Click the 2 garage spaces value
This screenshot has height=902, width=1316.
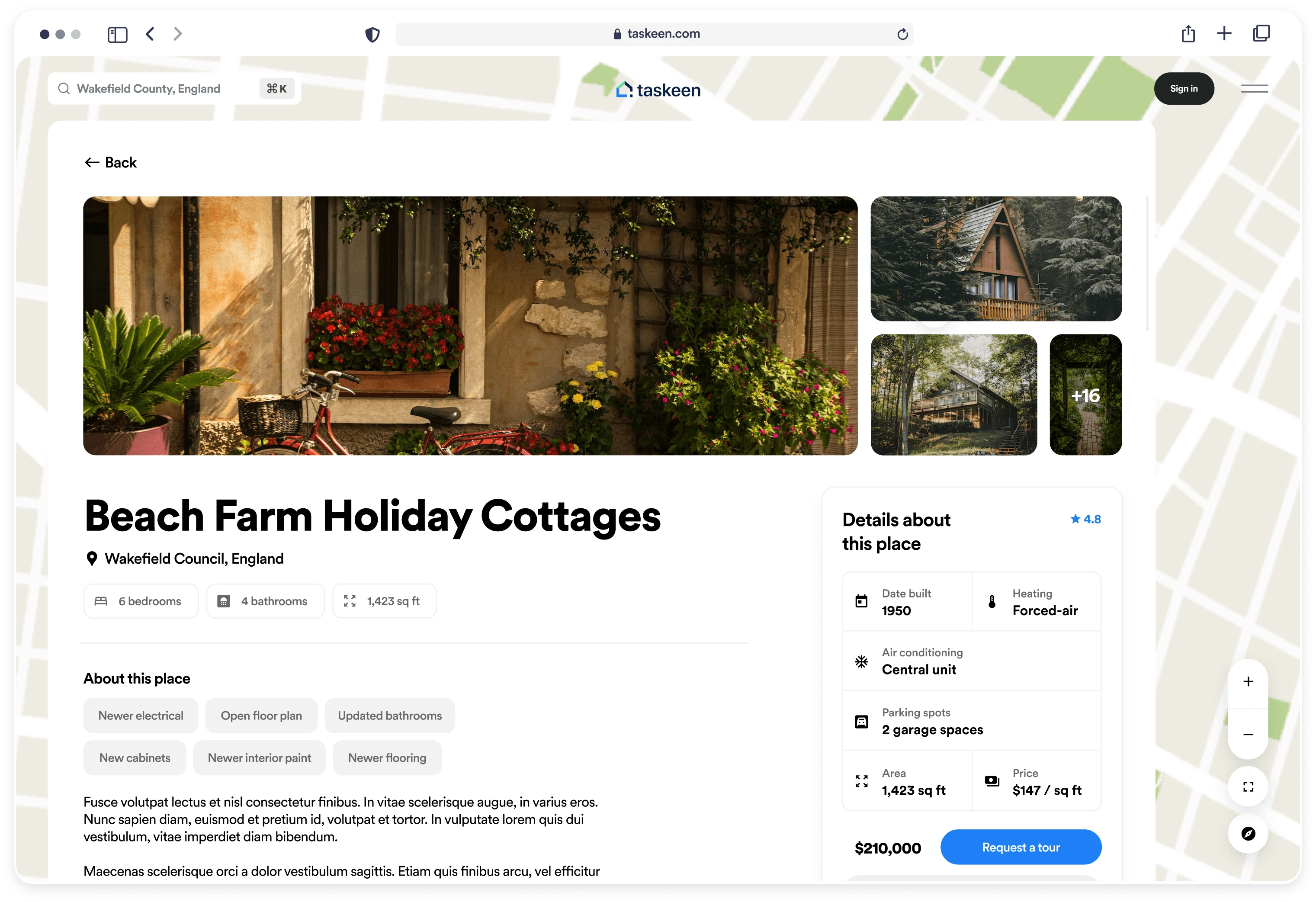pyautogui.click(x=932, y=729)
